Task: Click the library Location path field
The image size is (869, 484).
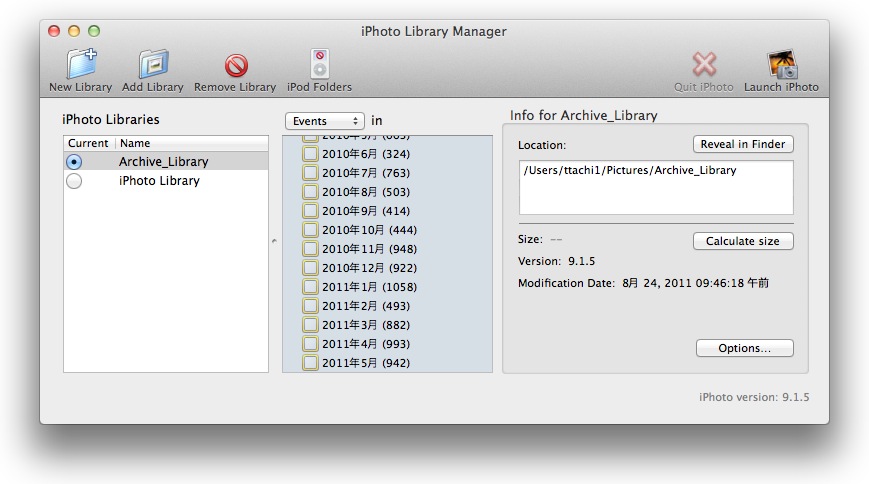Action: point(655,187)
